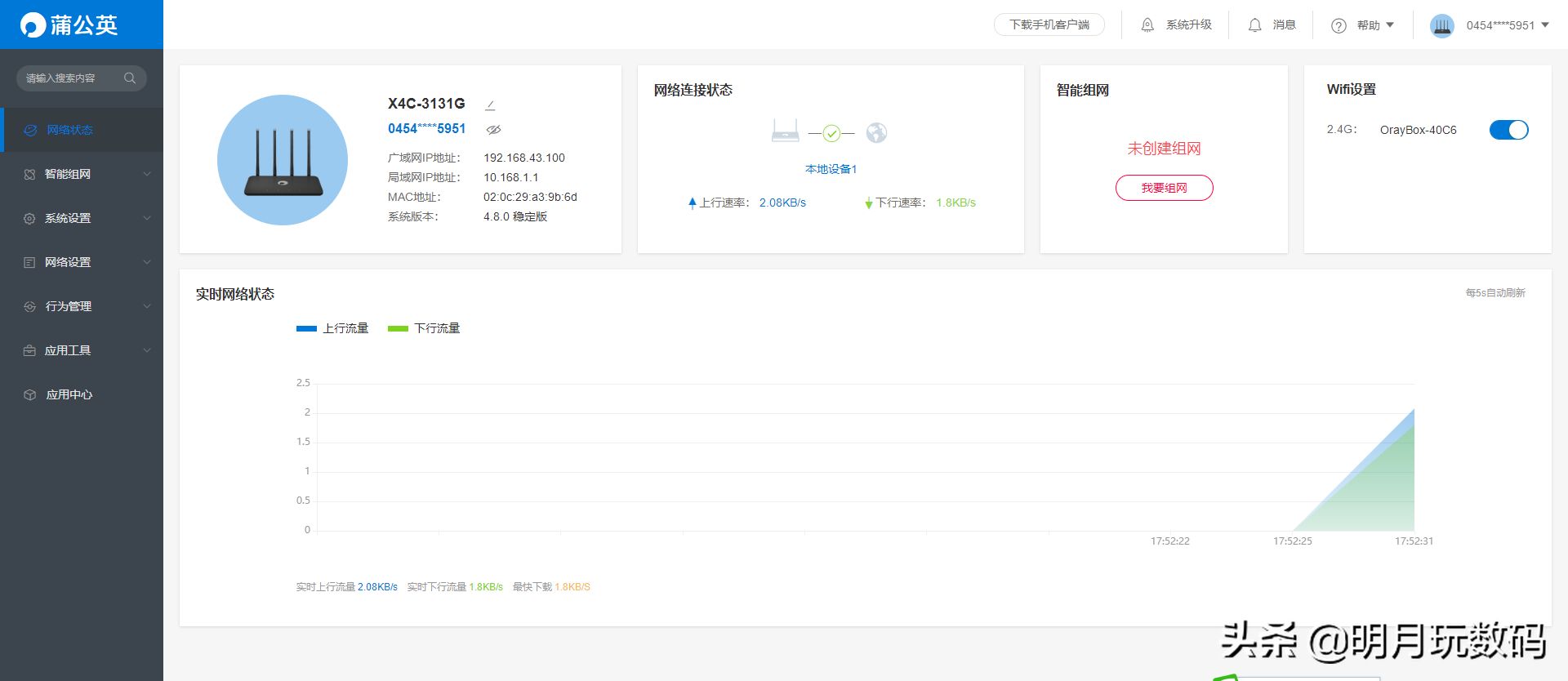Viewport: 1568px width, 681px height.
Task: Click the system upgrade bell icon
Action: pyautogui.click(x=1147, y=25)
